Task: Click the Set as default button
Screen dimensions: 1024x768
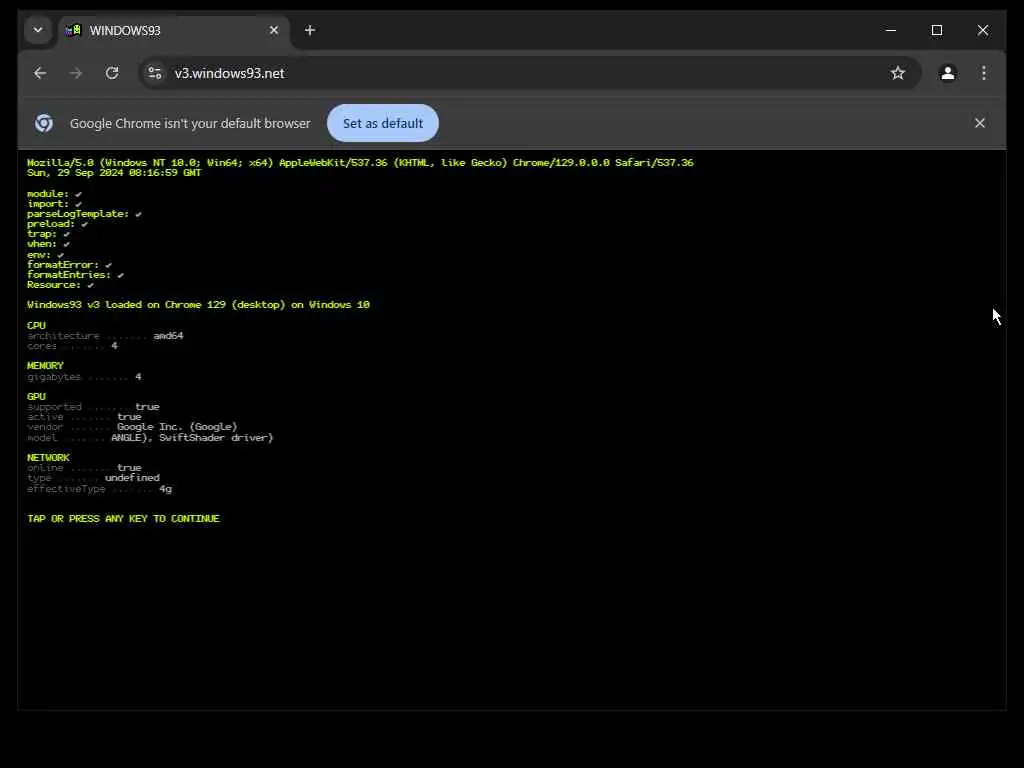Action: point(383,123)
